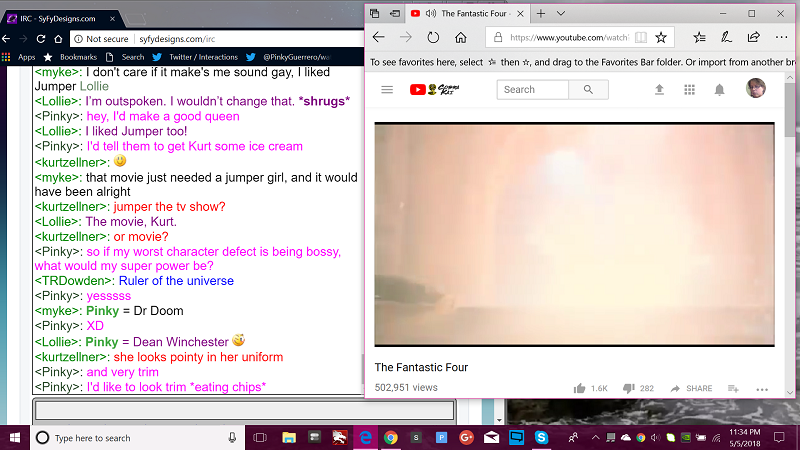Open @PinkyGuerrero bookmark

288,57
